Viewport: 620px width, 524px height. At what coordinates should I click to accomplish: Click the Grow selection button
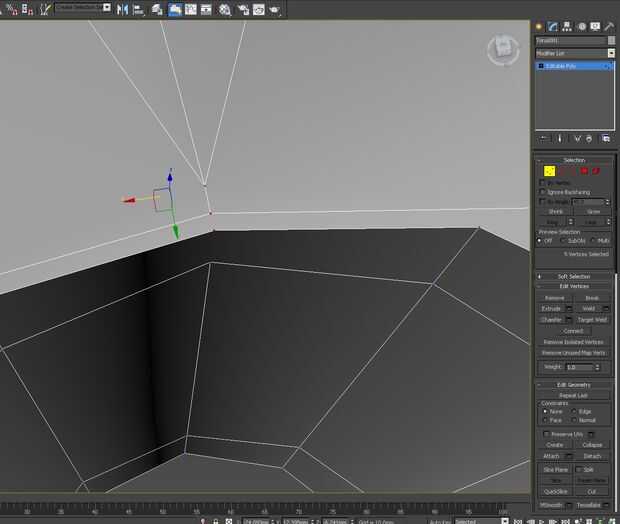tap(593, 212)
